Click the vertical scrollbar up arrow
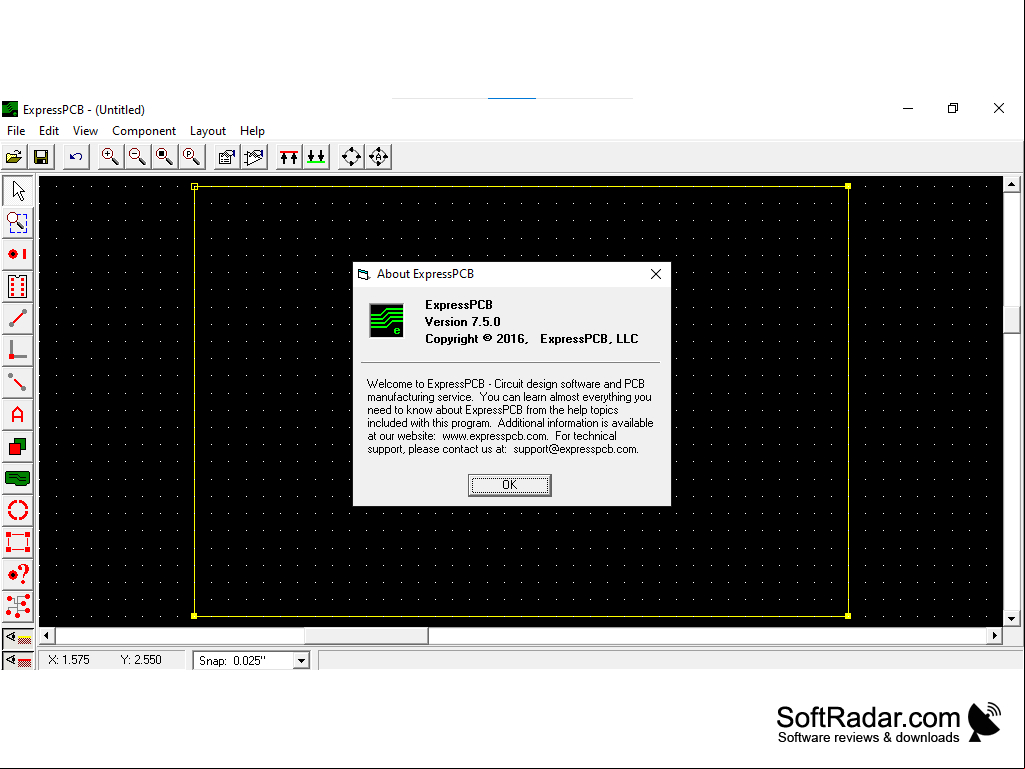This screenshot has height=769, width=1025. pyautogui.click(x=1011, y=185)
